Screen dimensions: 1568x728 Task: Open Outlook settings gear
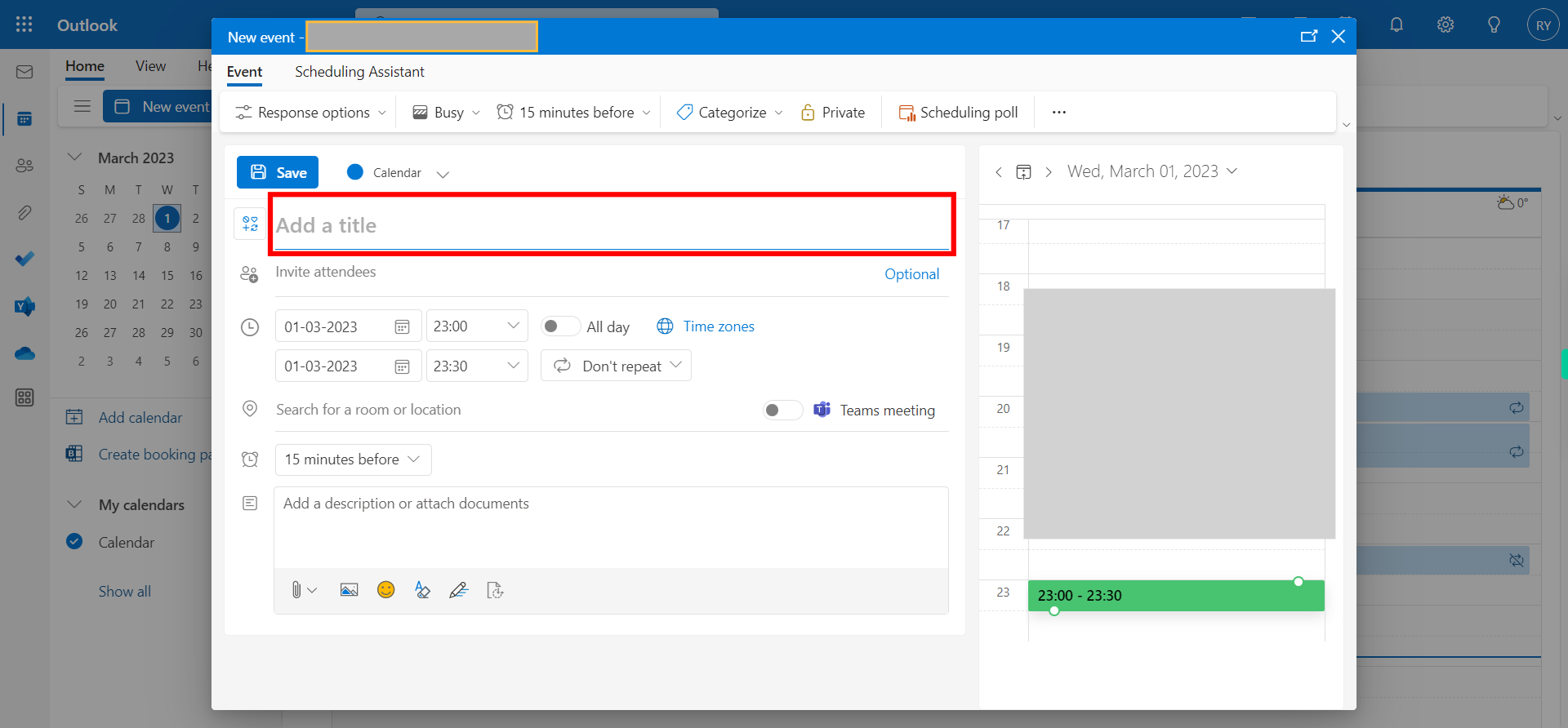point(1445,24)
